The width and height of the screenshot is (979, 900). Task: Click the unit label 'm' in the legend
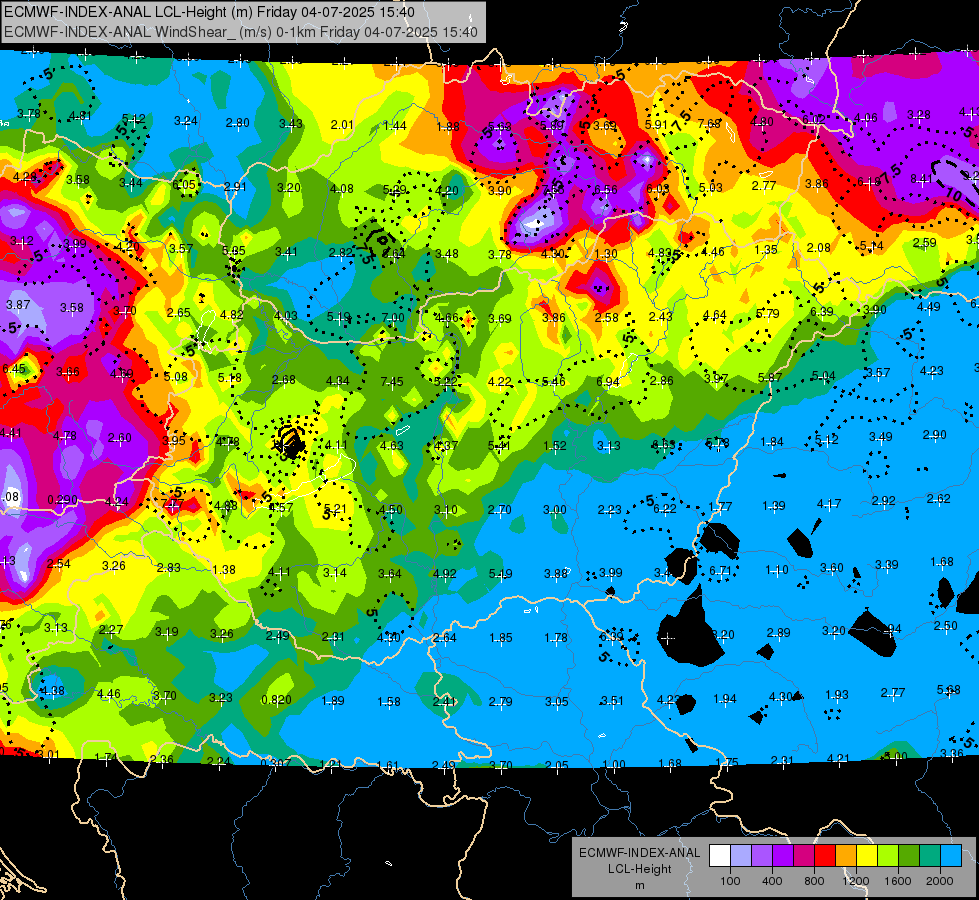[x=639, y=886]
